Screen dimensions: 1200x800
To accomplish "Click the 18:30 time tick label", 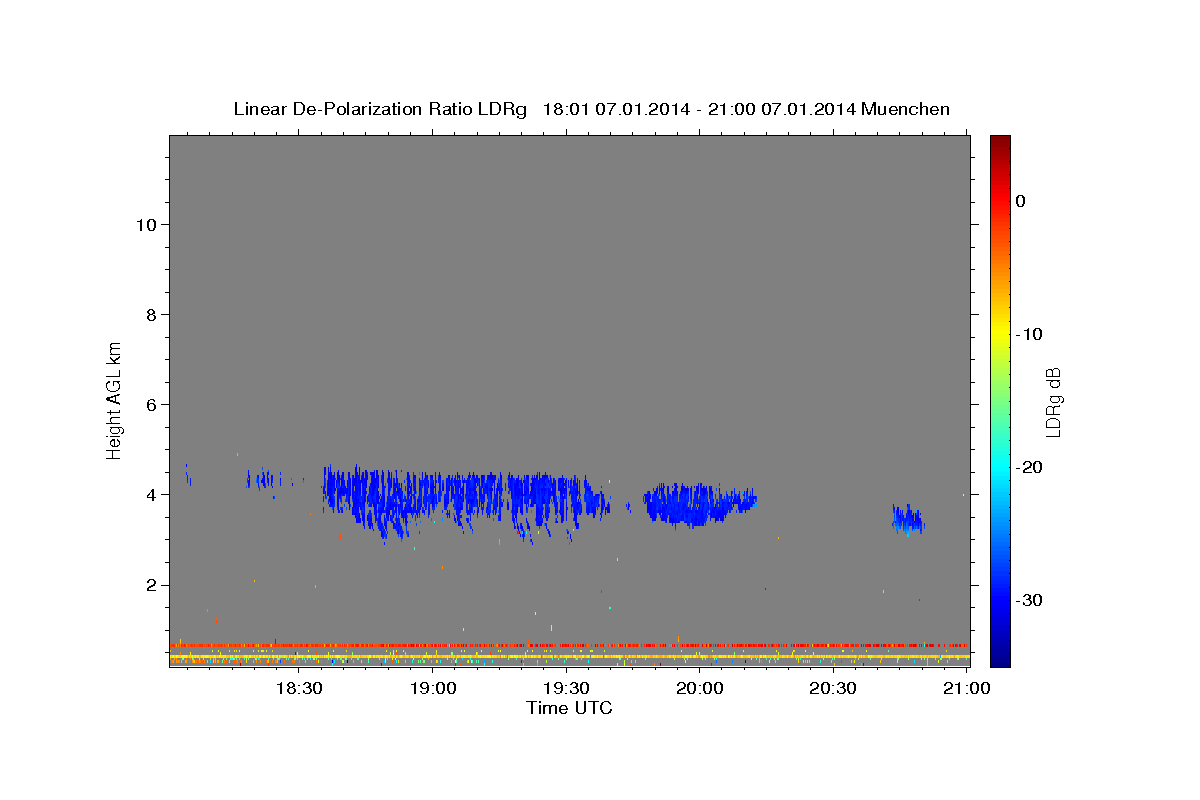I will click(x=298, y=688).
